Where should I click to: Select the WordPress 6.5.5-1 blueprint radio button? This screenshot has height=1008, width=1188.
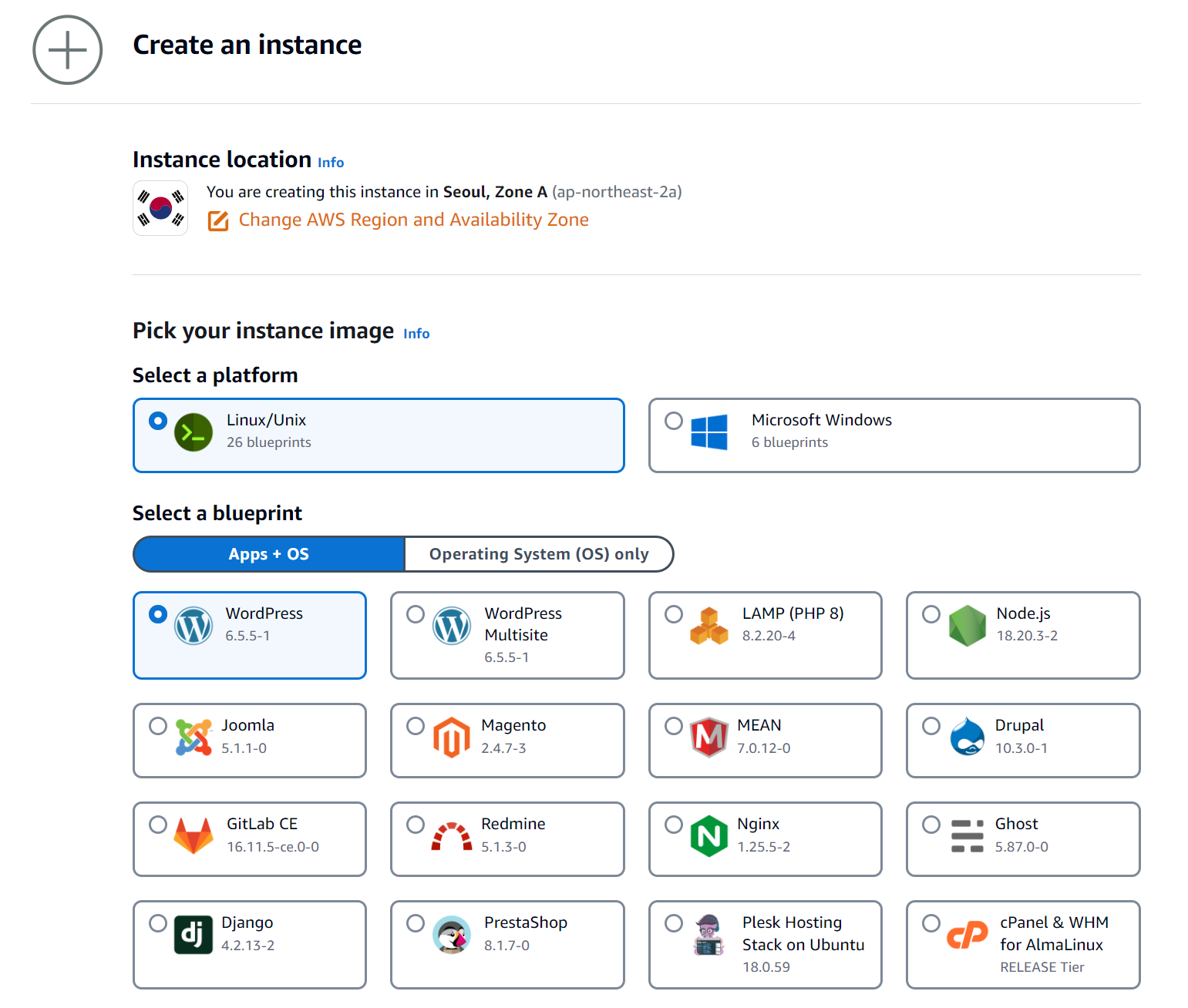(x=158, y=614)
